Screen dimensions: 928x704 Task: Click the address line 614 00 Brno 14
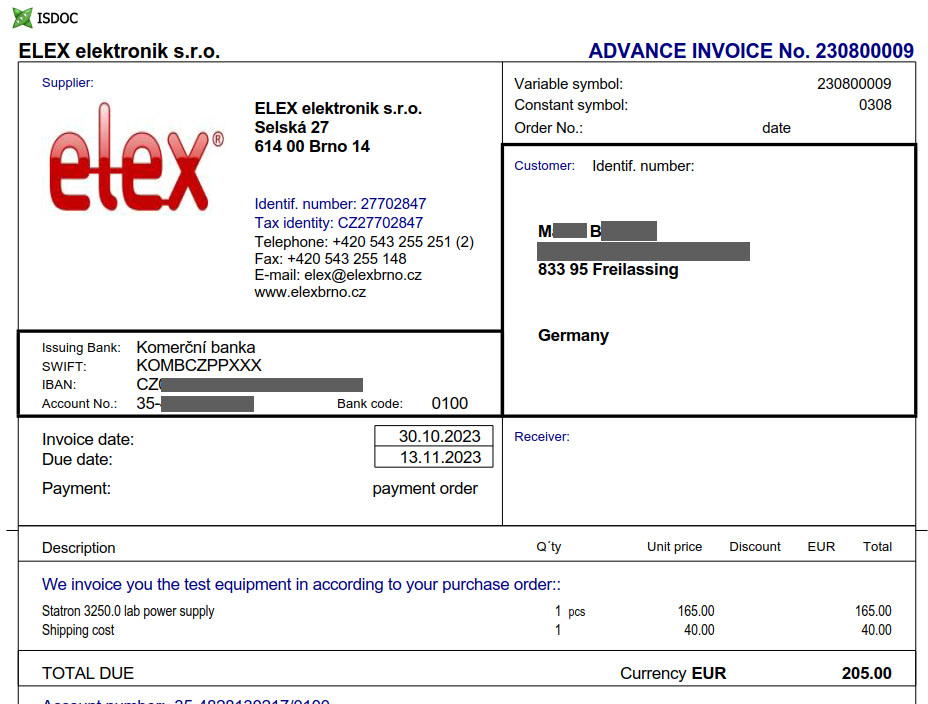click(x=312, y=146)
